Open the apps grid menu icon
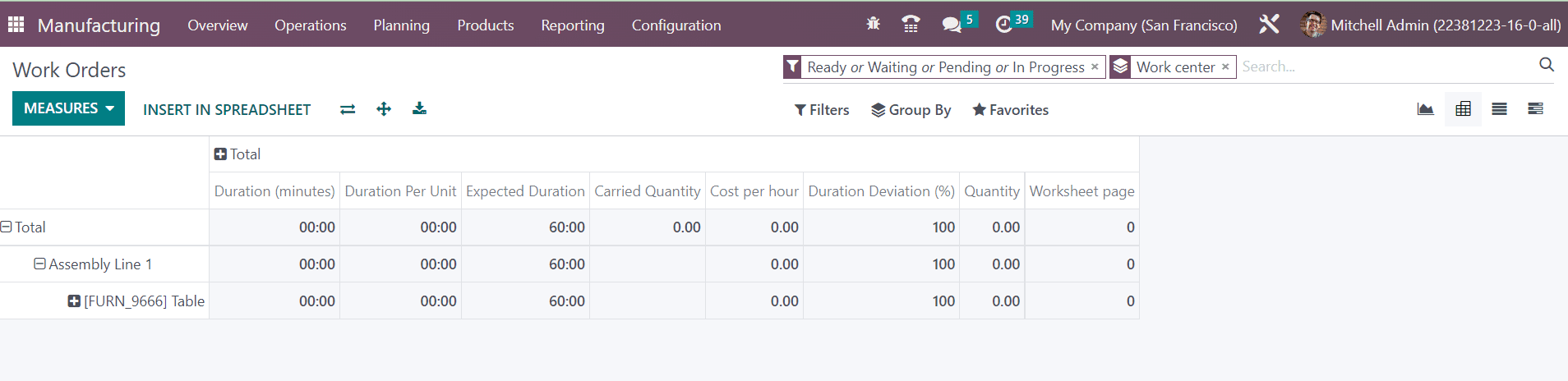Viewport: 1568px width, 381px height. coord(16,25)
